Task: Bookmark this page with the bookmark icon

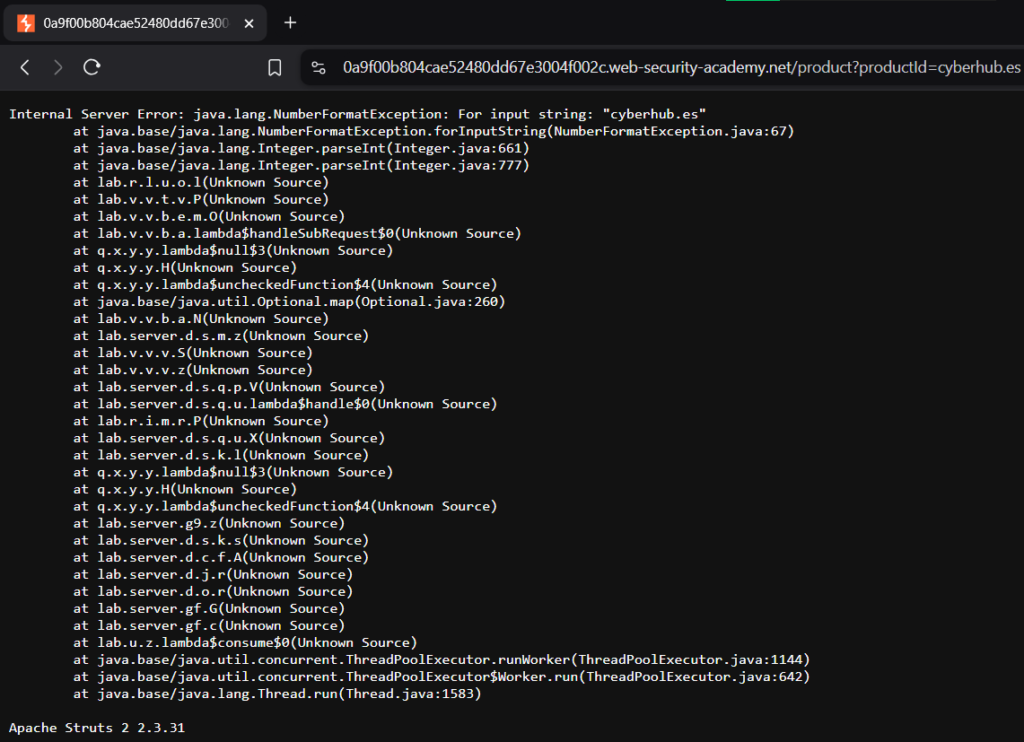Action: click(275, 67)
